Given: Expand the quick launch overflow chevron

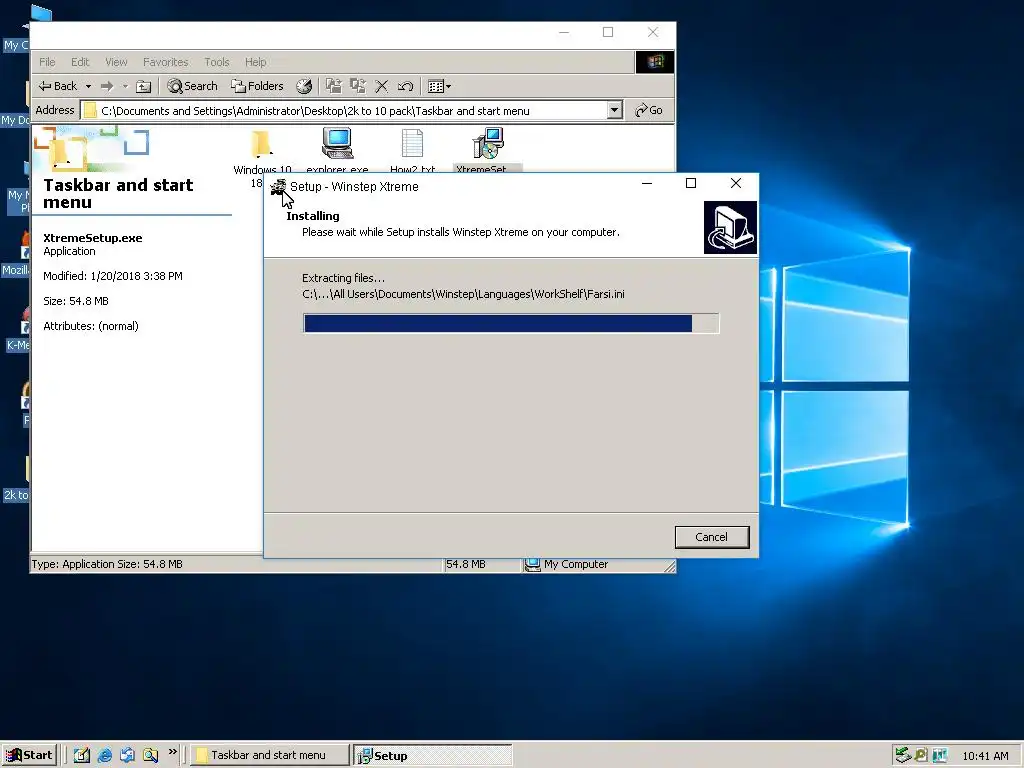Looking at the screenshot, I should click(x=172, y=752).
